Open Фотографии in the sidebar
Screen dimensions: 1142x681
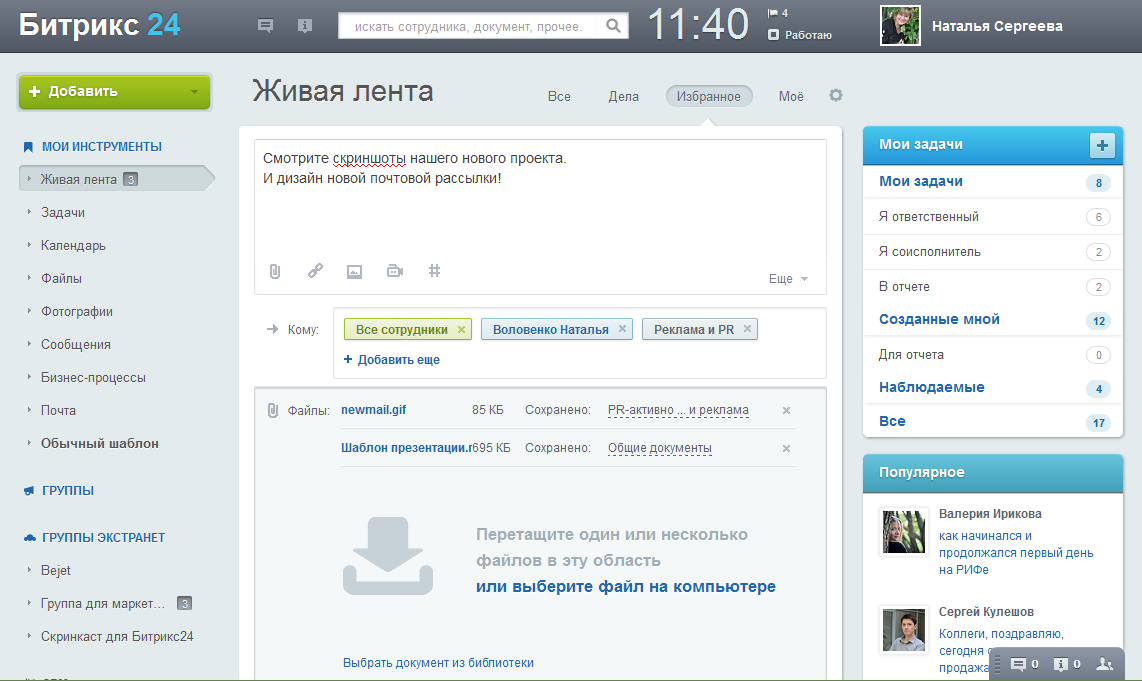(76, 312)
